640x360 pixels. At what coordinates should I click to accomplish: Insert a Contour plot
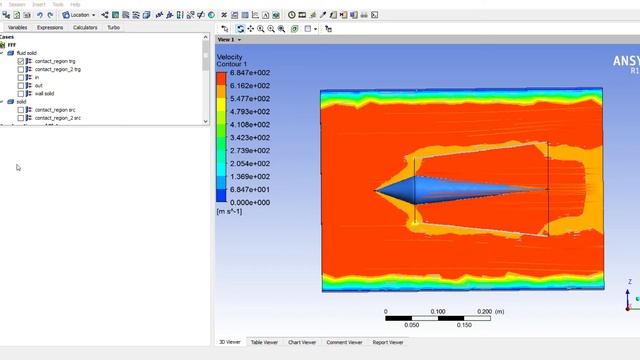116,15
